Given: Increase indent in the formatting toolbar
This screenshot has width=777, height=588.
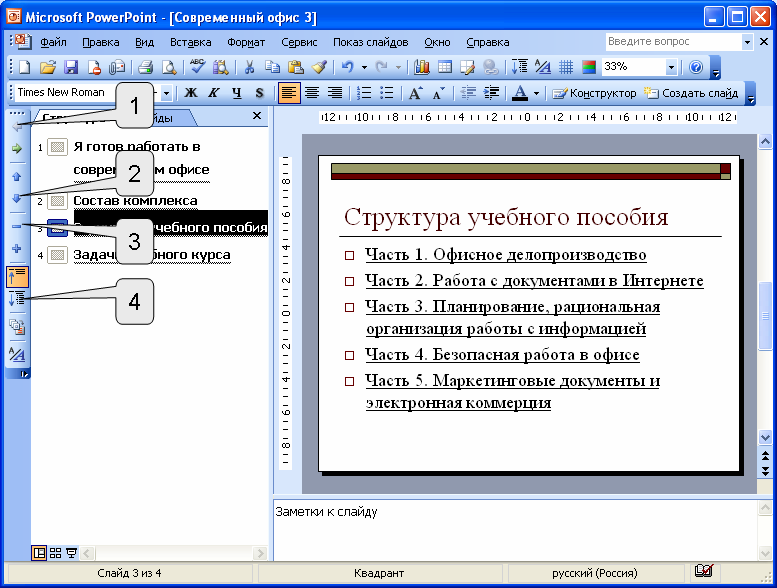Looking at the screenshot, I should (x=491, y=93).
